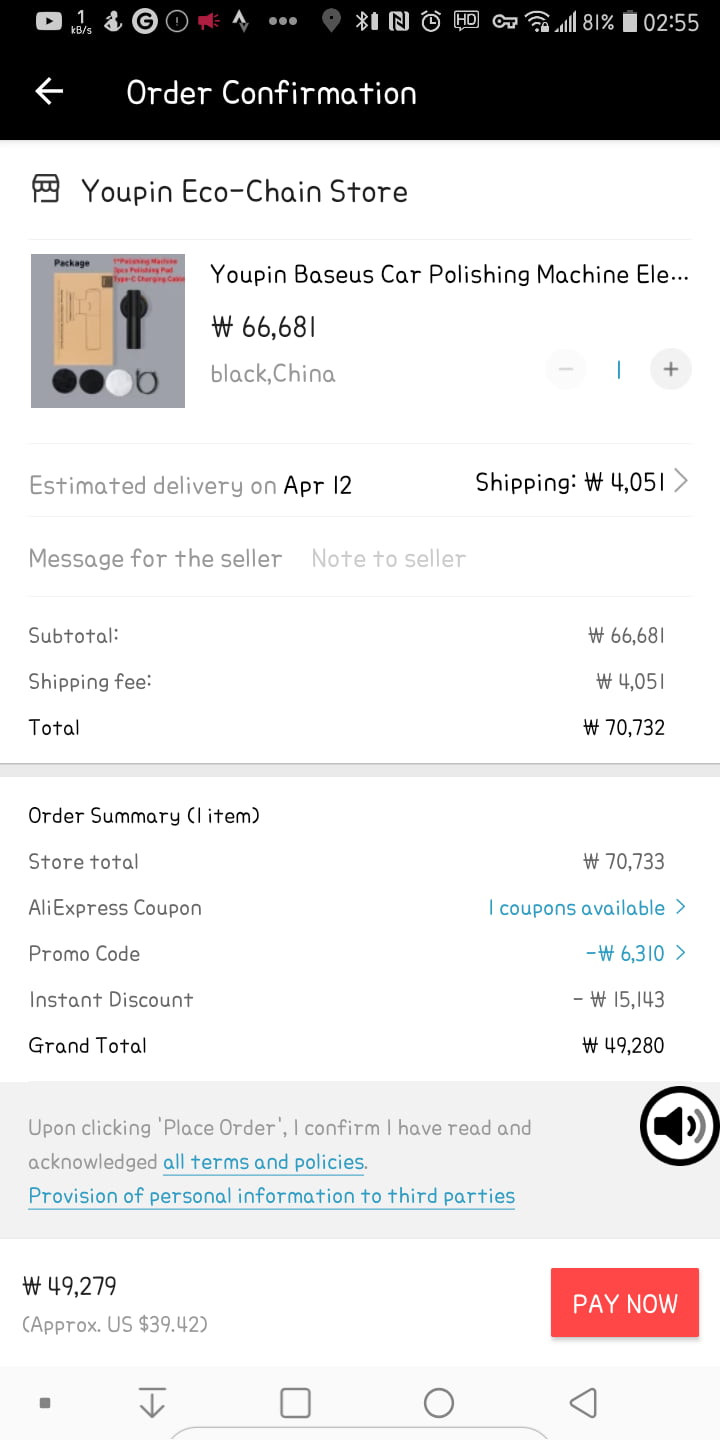Open the Youpin Baseus Car Polishing Machine title
The image size is (720, 1440).
tap(449, 275)
